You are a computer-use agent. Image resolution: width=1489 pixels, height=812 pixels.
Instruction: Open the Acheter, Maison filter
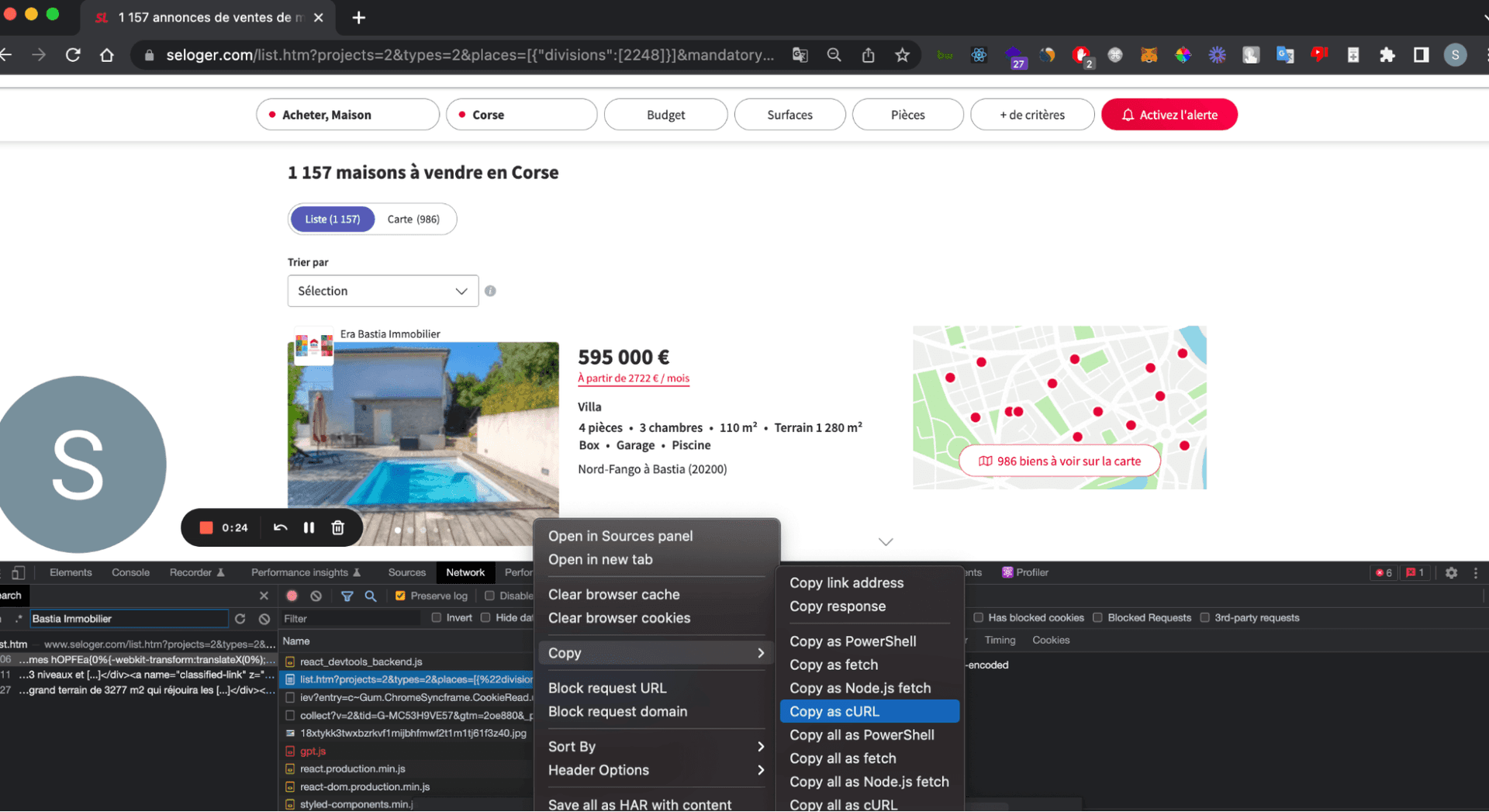click(348, 115)
